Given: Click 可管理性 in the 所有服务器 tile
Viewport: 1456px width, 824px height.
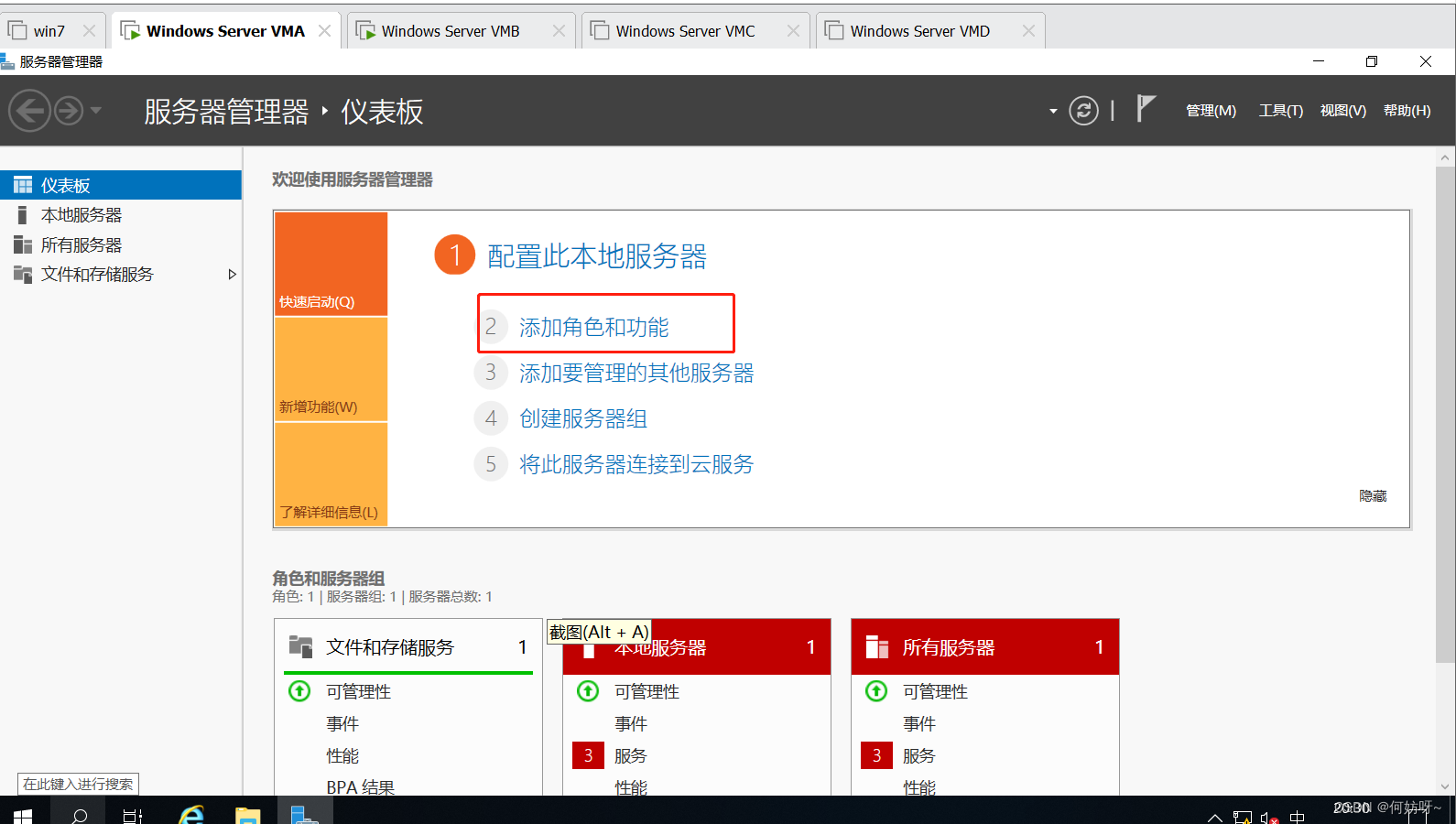Looking at the screenshot, I should 936,691.
